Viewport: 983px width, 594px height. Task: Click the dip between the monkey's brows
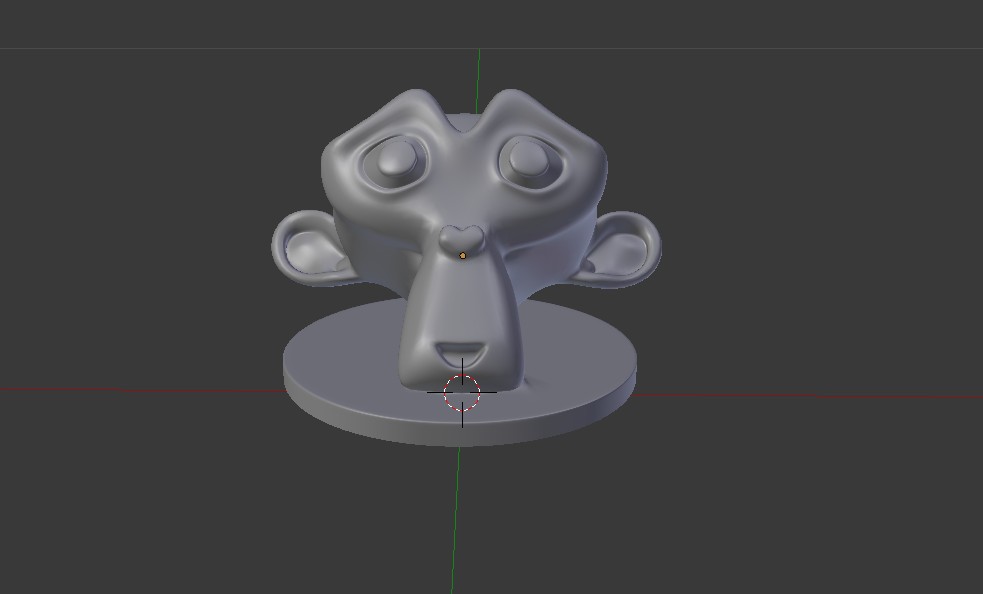[x=462, y=128]
